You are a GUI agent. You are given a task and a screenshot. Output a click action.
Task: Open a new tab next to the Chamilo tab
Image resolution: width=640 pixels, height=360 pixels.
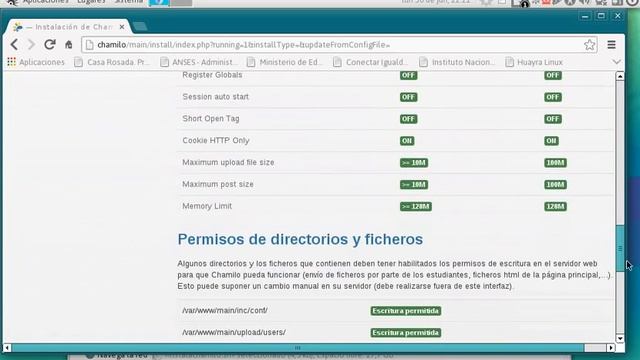click(140, 27)
